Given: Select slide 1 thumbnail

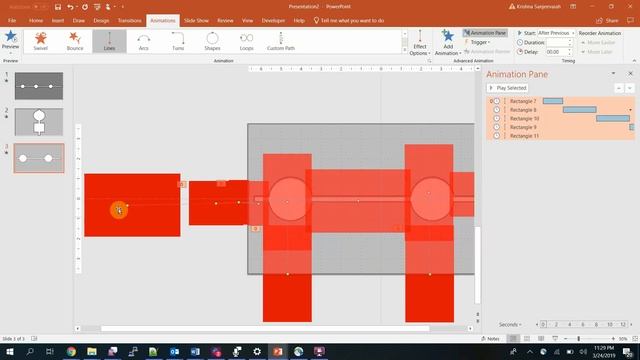Looking at the screenshot, I should [x=39, y=86].
